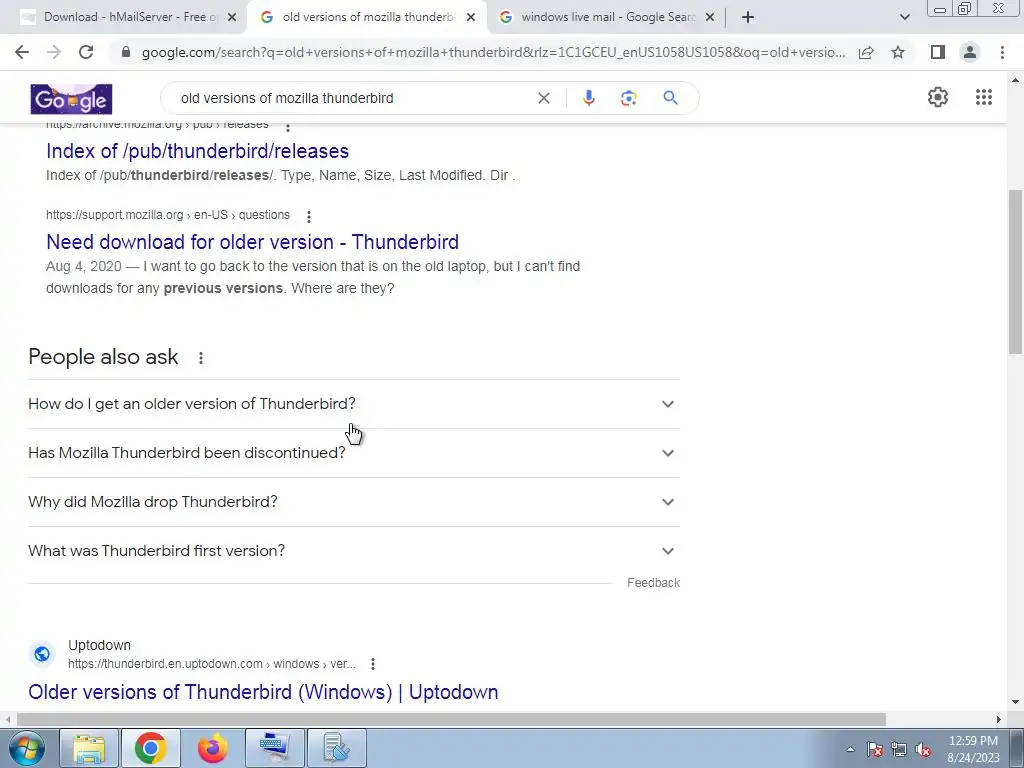Expand 'How do I get an older version' question
The width and height of the screenshot is (1024, 768).
(x=354, y=404)
